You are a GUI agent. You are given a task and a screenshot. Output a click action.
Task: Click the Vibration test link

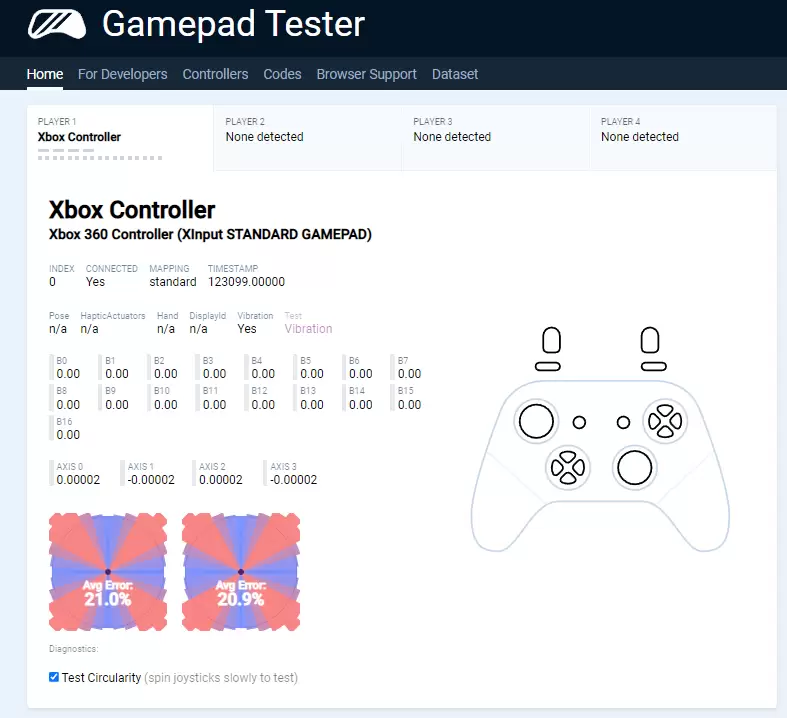[308, 329]
